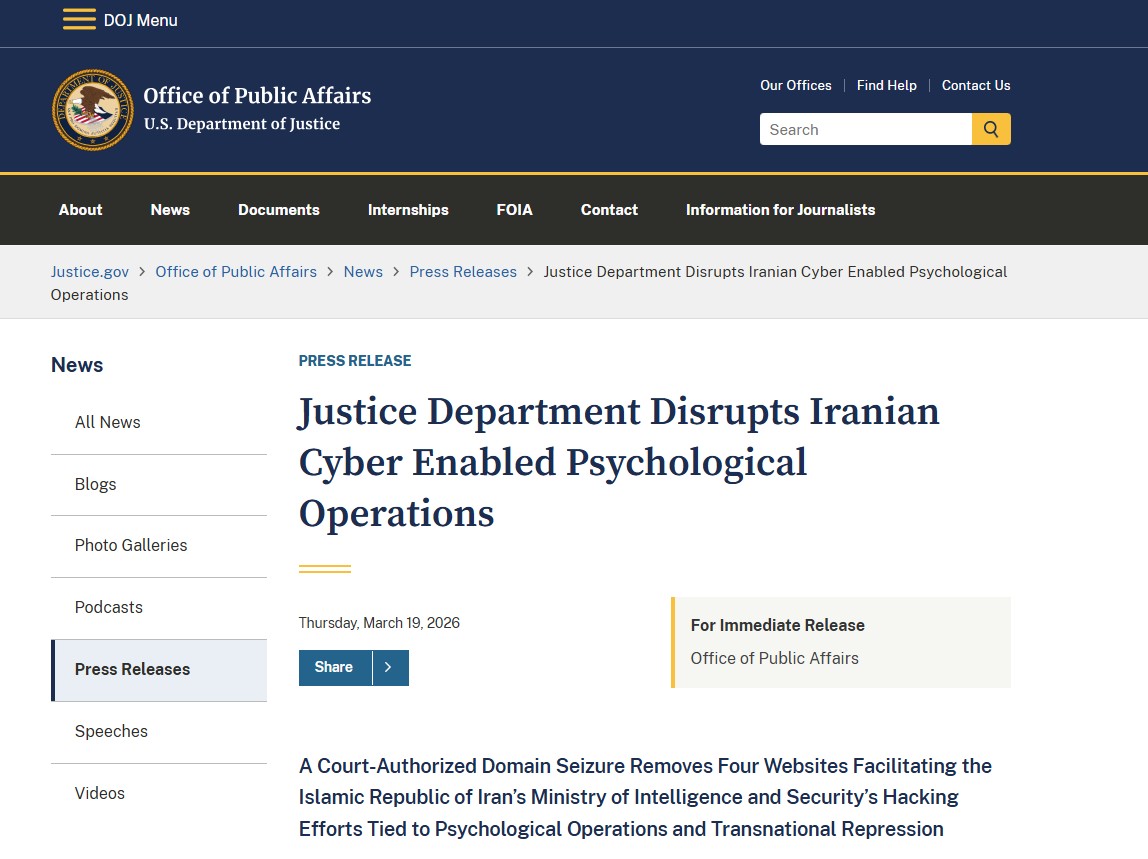Open the DOJ Menu hamburger icon
The height and width of the screenshot is (859, 1148).
(x=79, y=20)
